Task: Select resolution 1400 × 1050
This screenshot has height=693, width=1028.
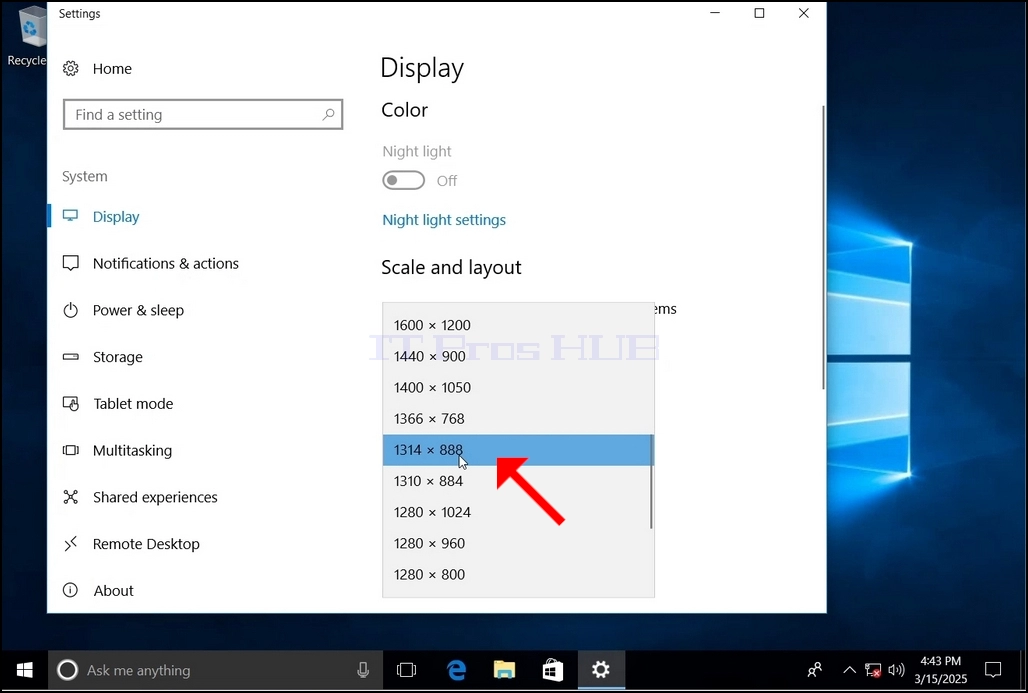Action: pos(518,387)
